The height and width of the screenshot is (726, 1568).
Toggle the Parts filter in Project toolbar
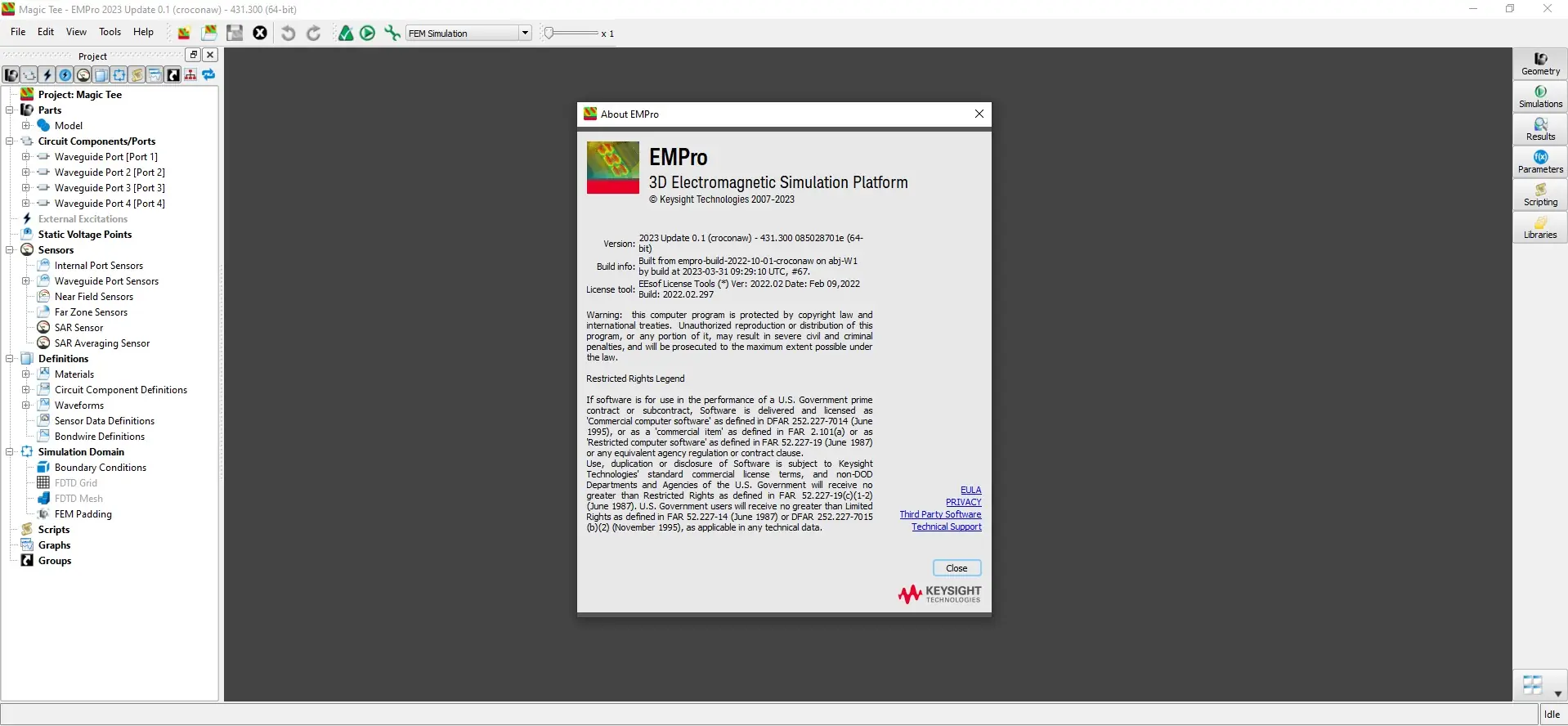(11, 75)
